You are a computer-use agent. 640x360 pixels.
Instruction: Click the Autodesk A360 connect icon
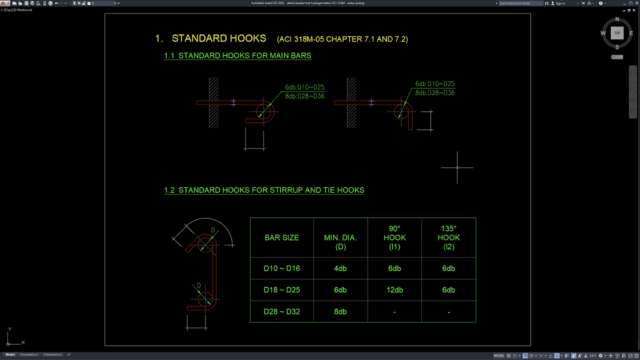(x=589, y=3)
